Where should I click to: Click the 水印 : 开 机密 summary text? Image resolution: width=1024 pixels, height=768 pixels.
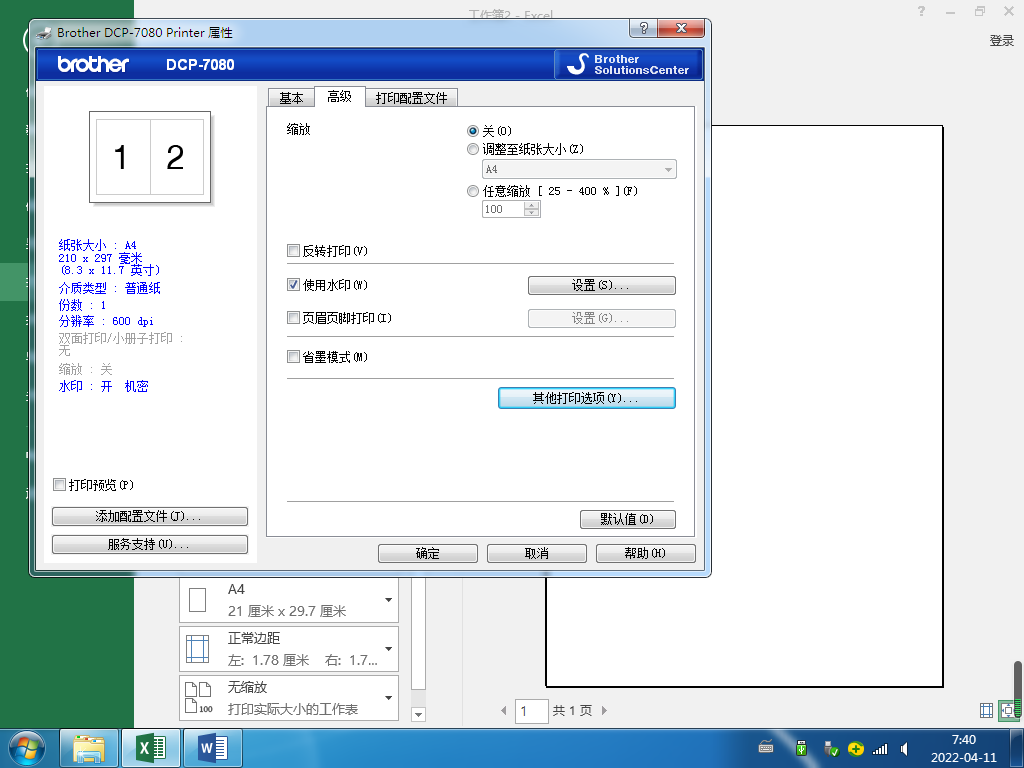pyautogui.click(x=103, y=386)
